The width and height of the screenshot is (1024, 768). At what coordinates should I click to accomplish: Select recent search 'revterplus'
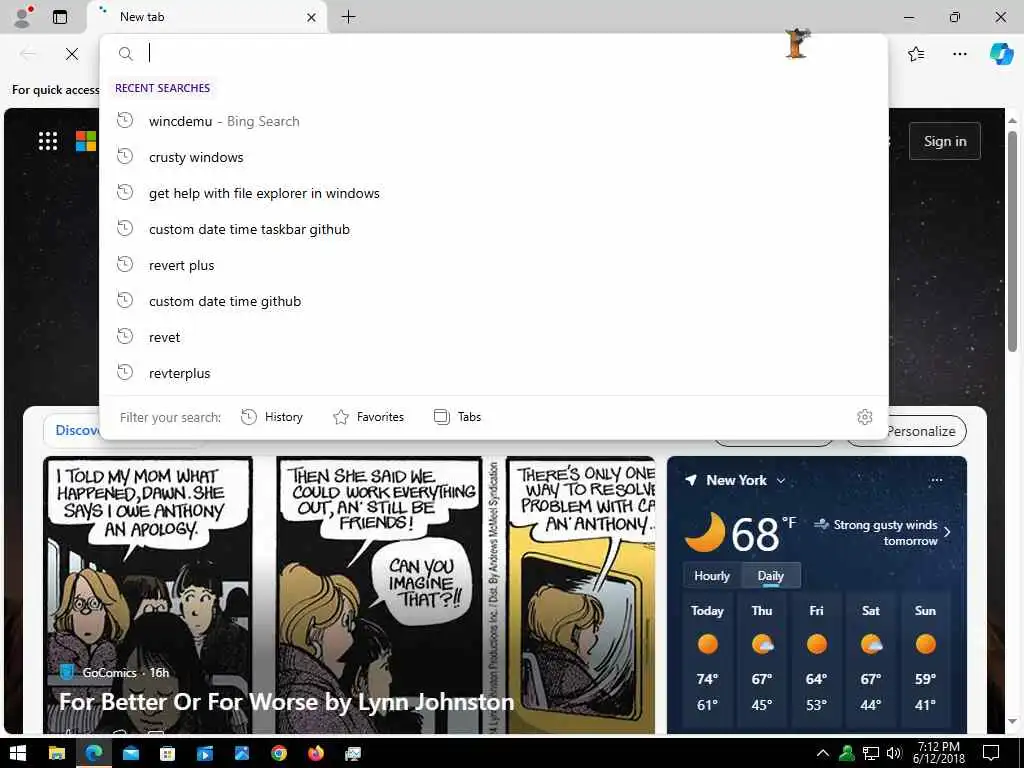pyautogui.click(x=494, y=373)
